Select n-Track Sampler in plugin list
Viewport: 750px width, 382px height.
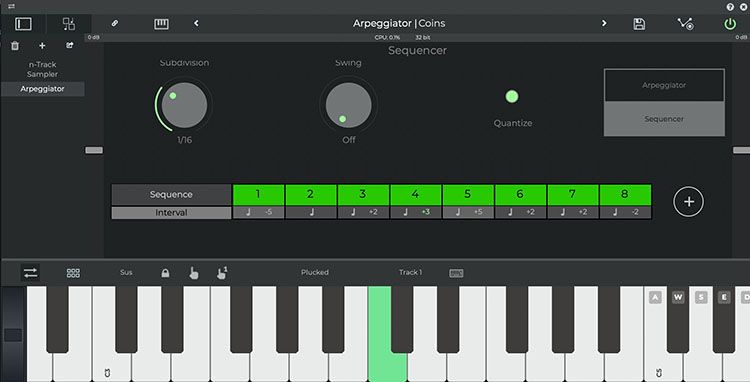[42, 69]
